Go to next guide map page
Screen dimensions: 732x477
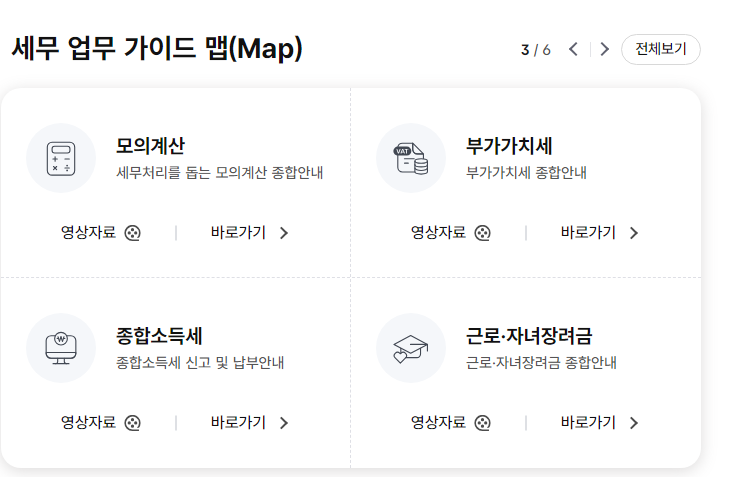604,50
